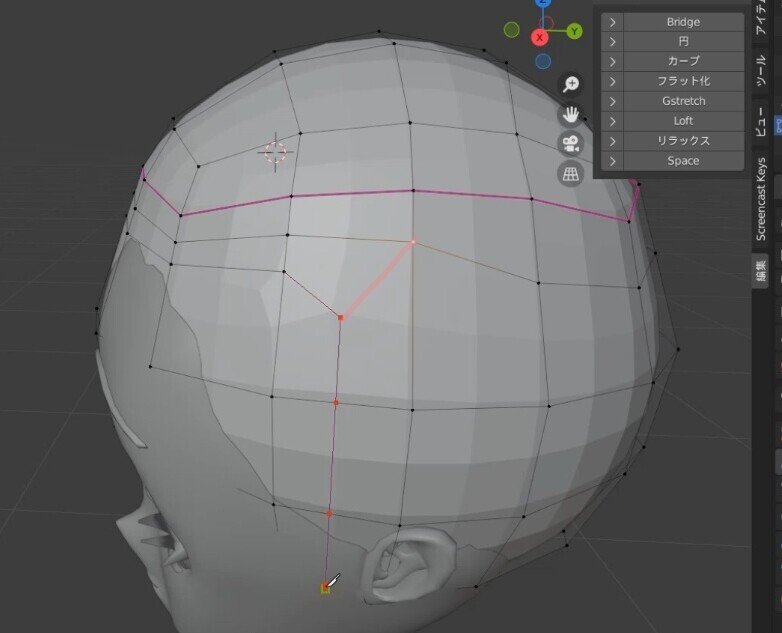Expand the Loft section arrow
Viewport: 782px width, 633px height.
612,122
